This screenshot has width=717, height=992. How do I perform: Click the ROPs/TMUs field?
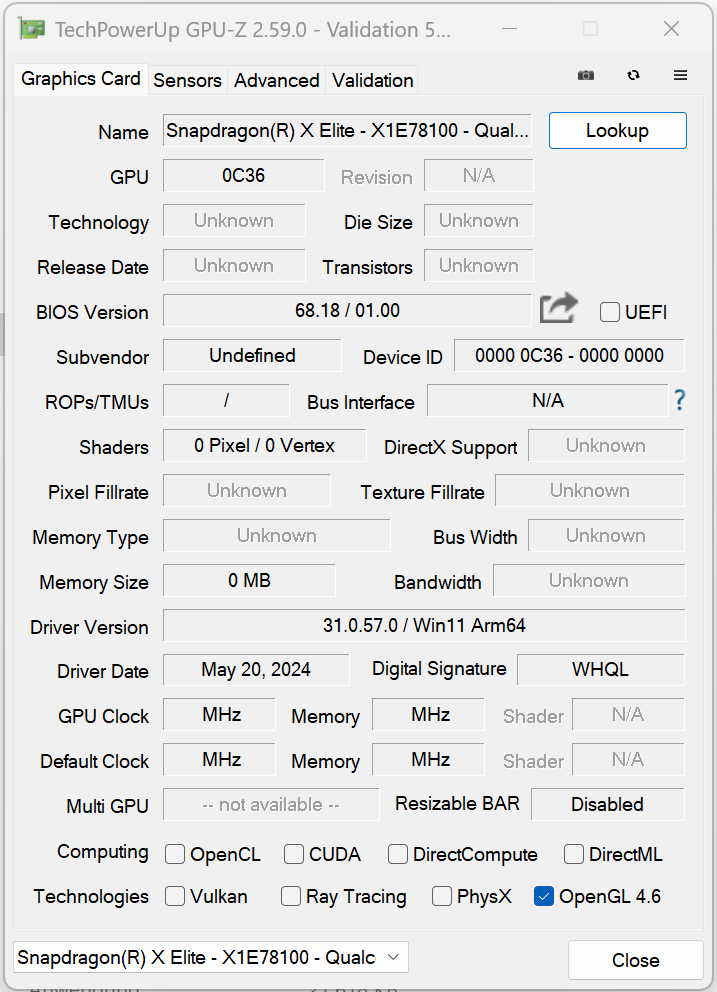(226, 400)
